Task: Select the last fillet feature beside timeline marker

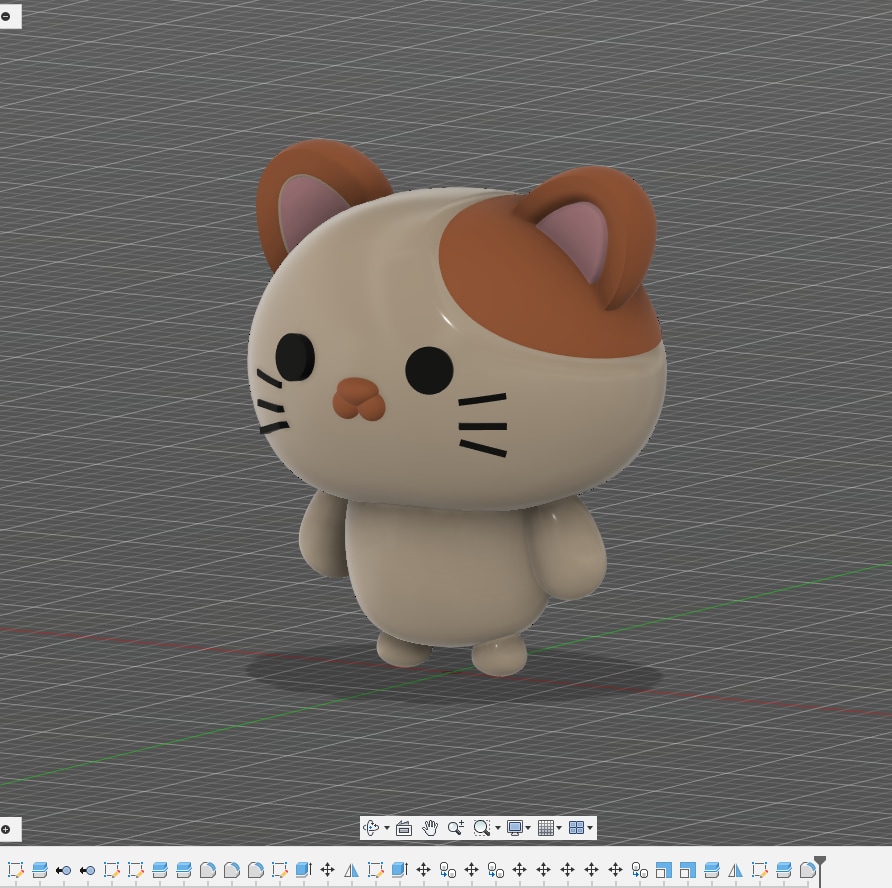Action: coord(807,870)
